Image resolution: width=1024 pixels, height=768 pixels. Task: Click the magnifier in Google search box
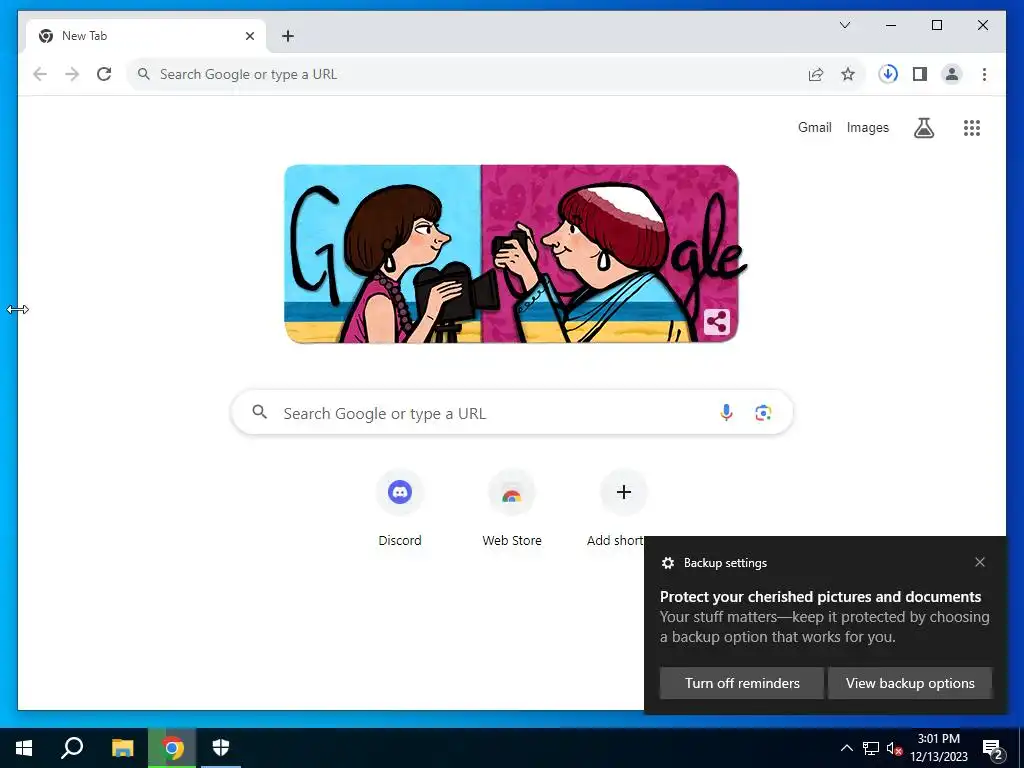[x=260, y=412]
